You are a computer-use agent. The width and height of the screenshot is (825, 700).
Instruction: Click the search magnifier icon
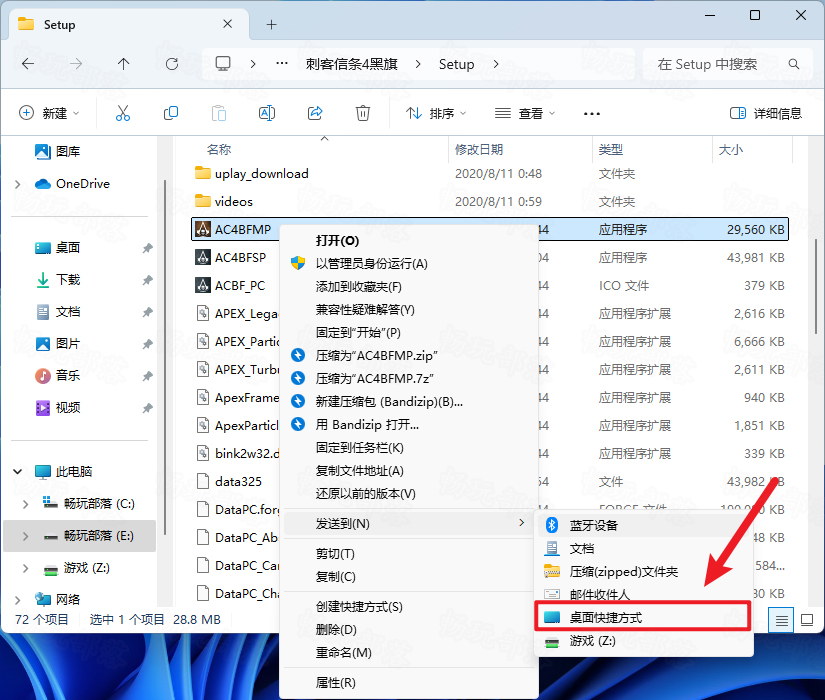coord(793,64)
